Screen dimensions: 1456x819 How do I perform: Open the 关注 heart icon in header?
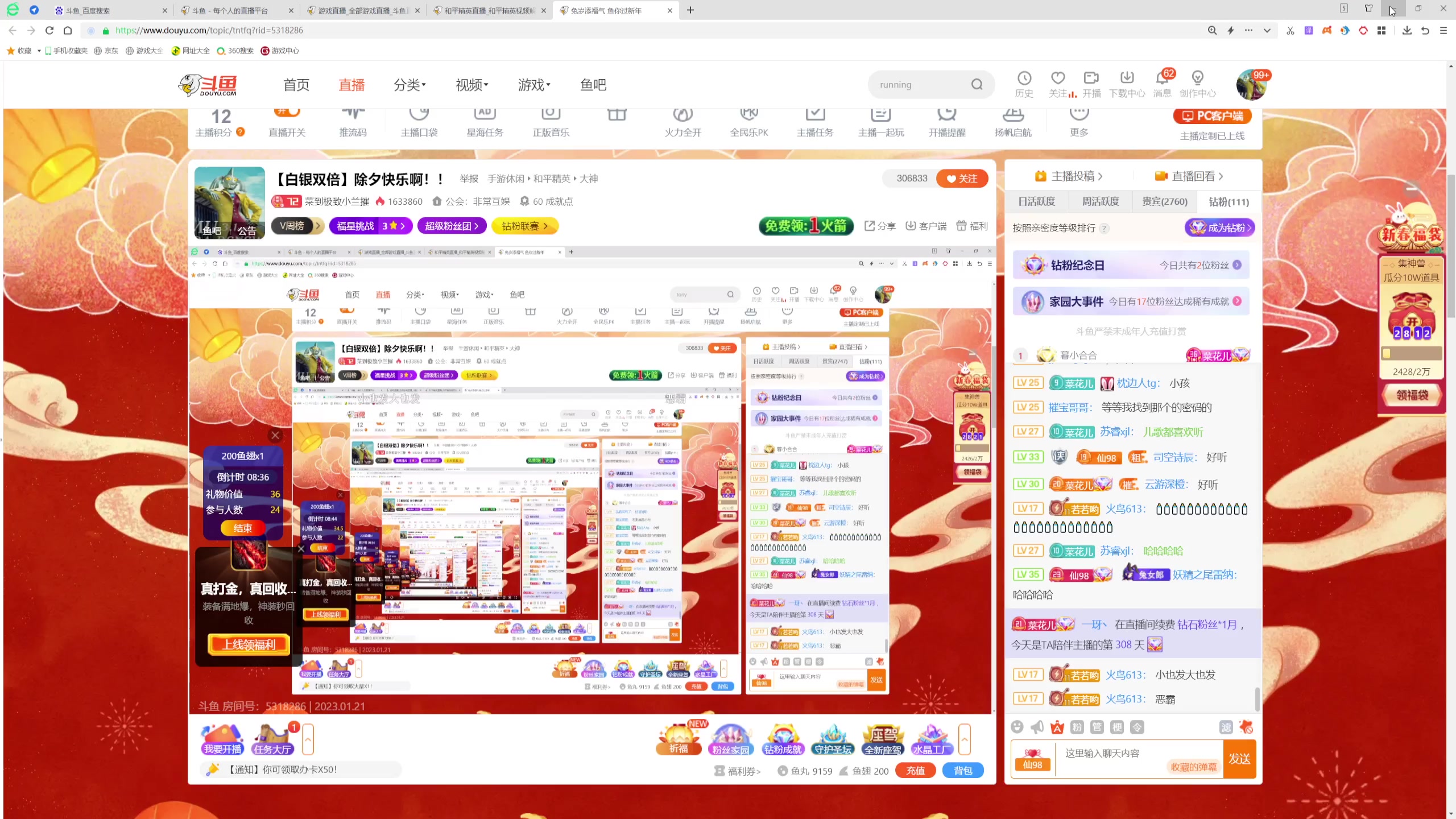click(1057, 78)
